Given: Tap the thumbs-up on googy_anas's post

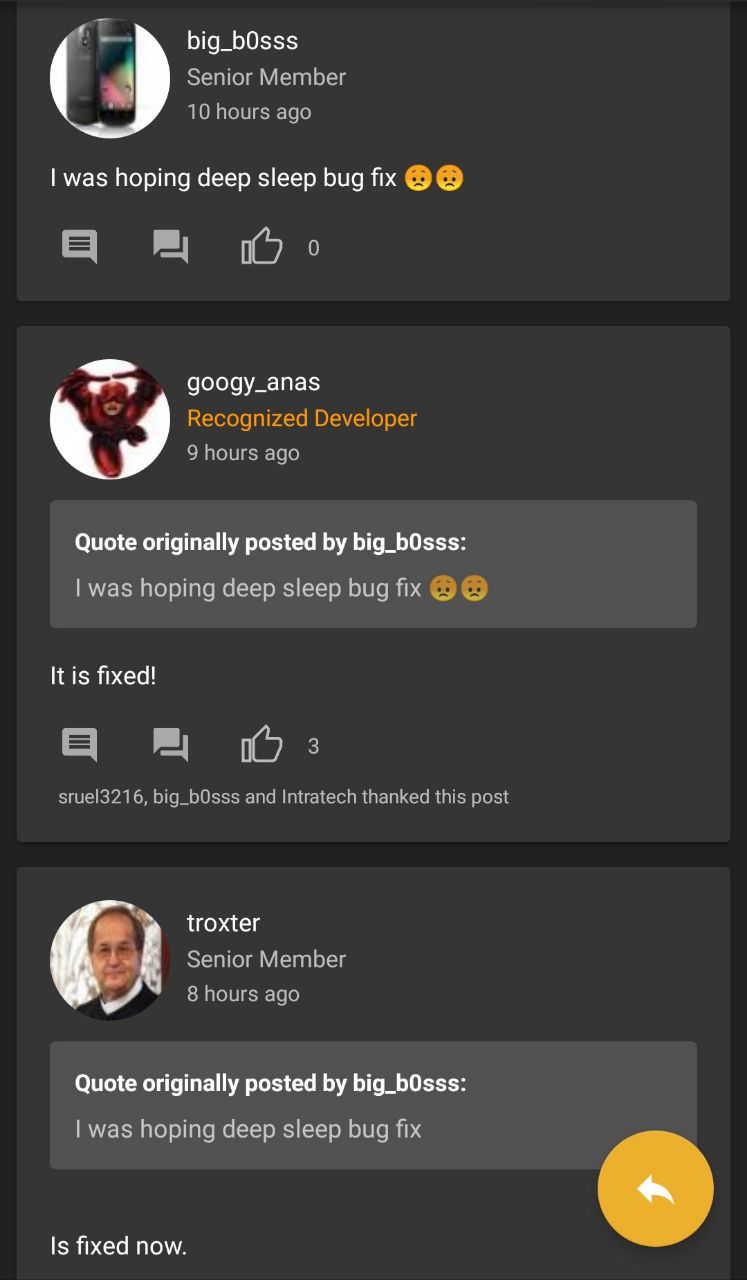Looking at the screenshot, I should point(262,744).
